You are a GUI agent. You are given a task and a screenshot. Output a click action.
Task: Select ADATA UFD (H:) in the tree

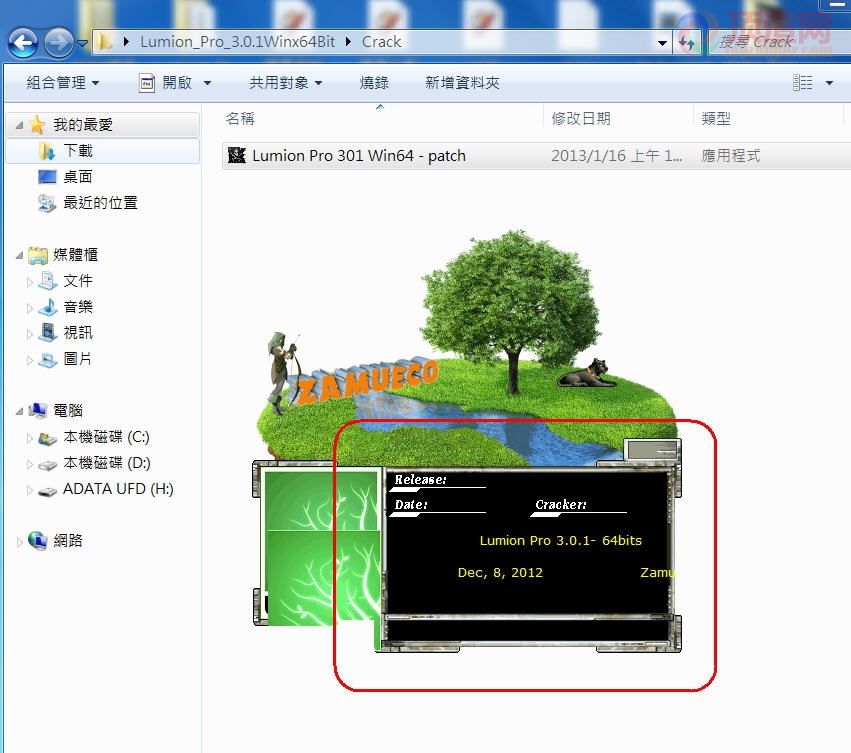118,489
